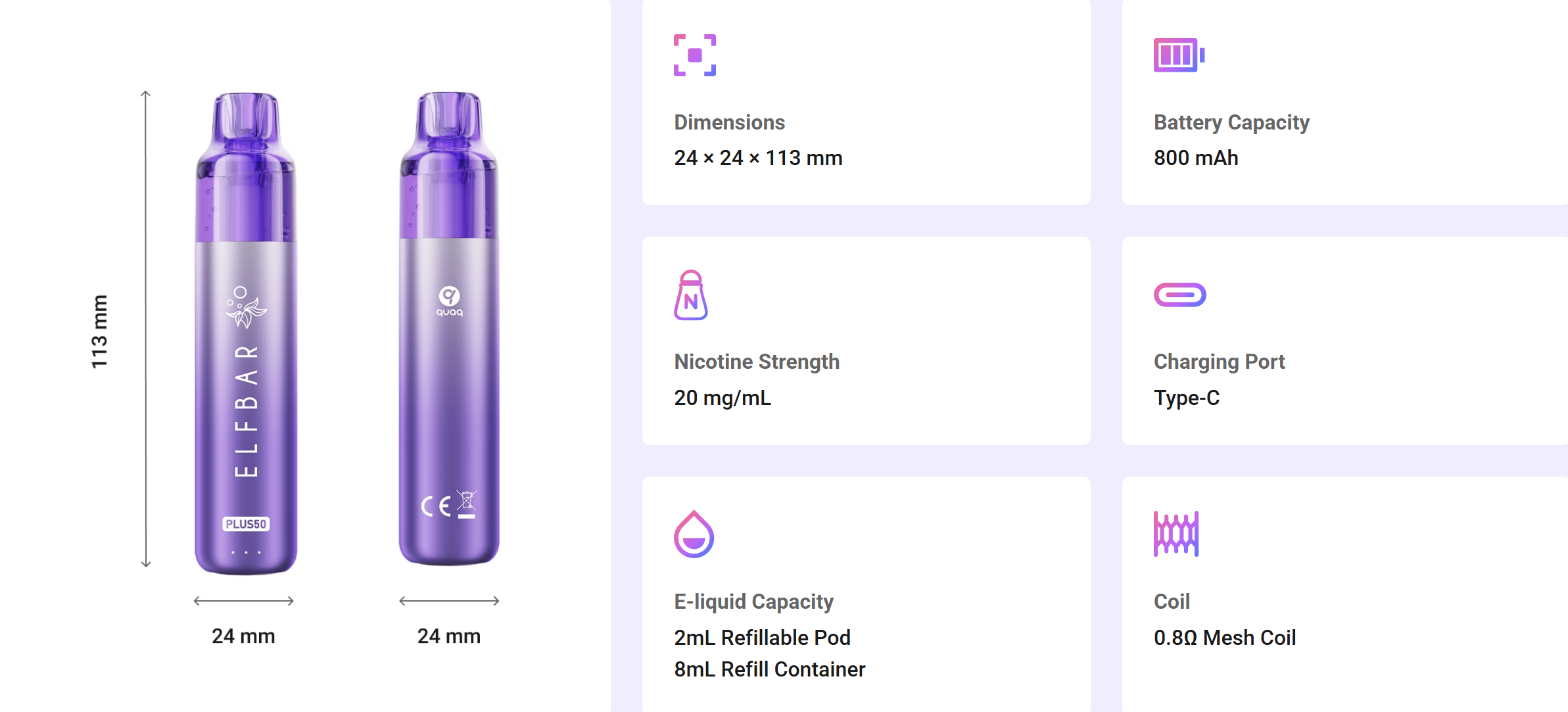Viewport: 1568px width, 712px height.
Task: Click the front view ELFBAR device image
Action: coord(246,394)
